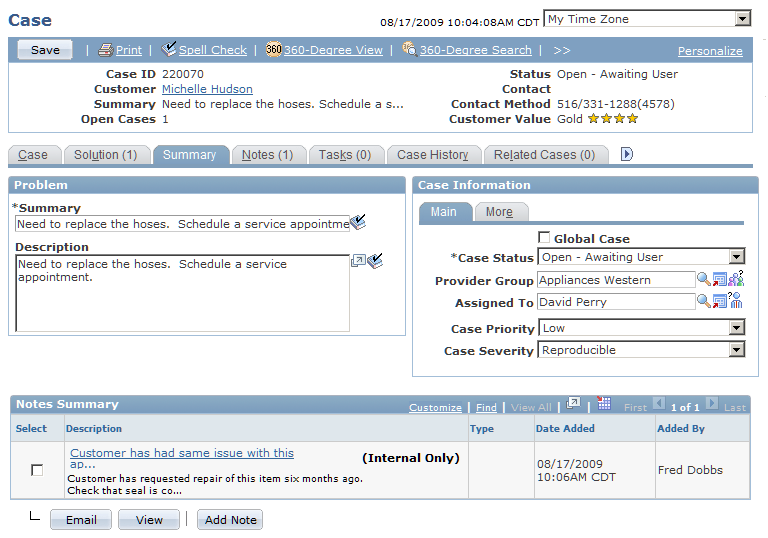Select the Main tab in Case Information

tap(444, 212)
